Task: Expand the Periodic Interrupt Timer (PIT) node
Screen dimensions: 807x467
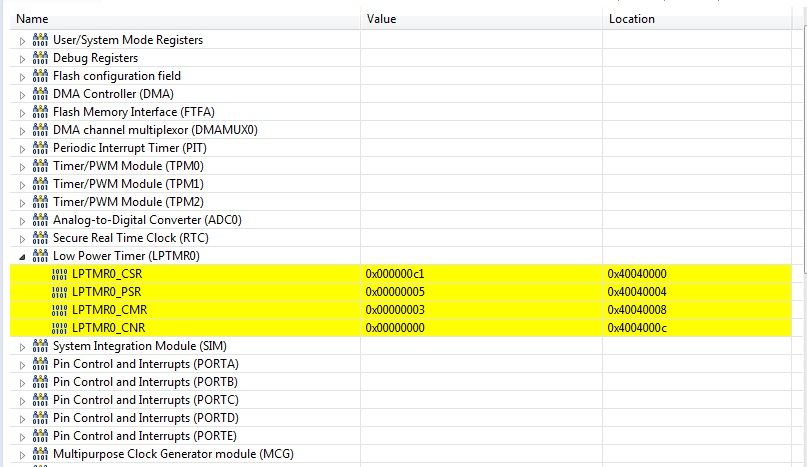Action: point(23,148)
